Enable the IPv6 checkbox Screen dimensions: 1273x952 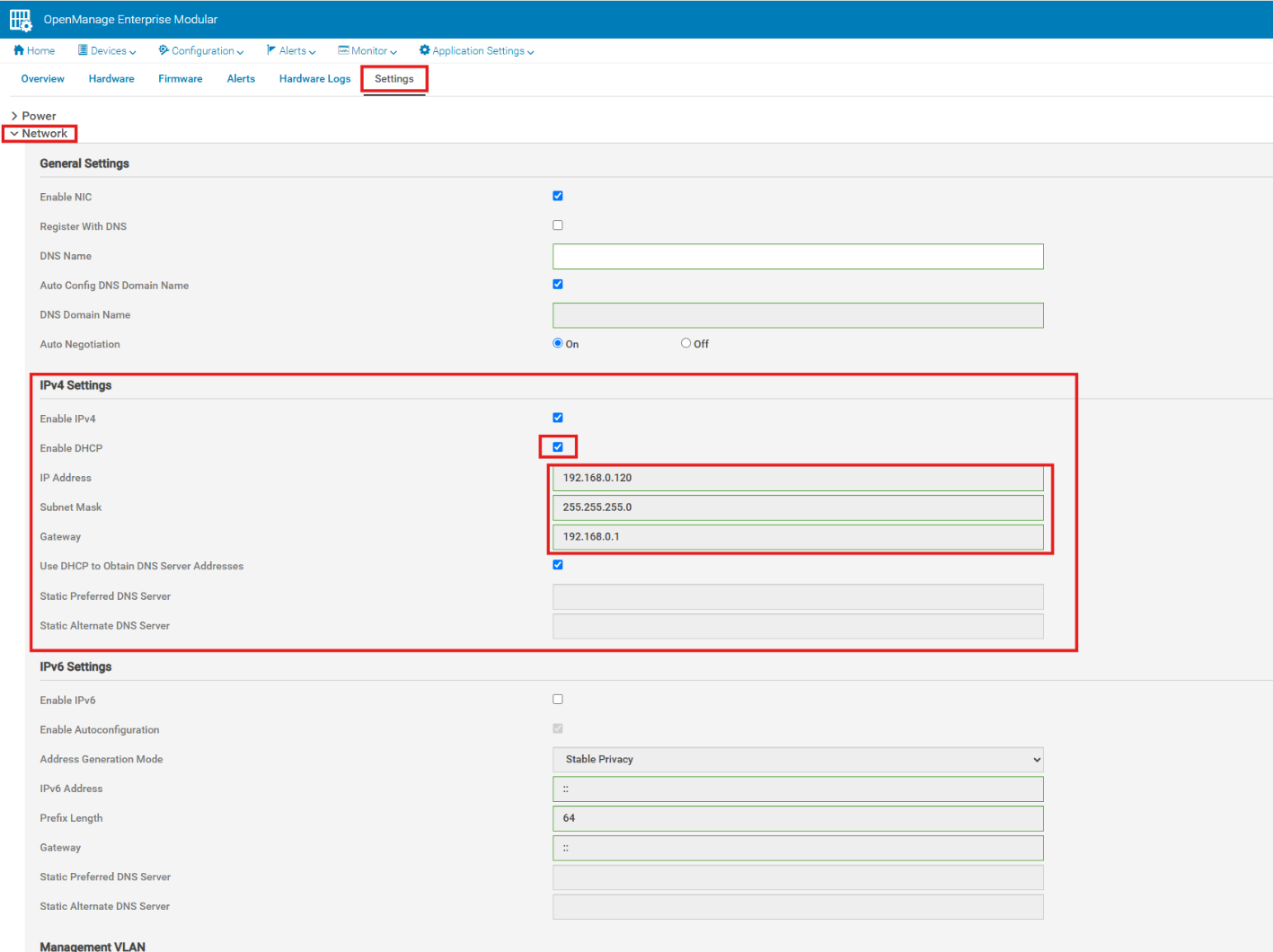pyautogui.click(x=558, y=699)
